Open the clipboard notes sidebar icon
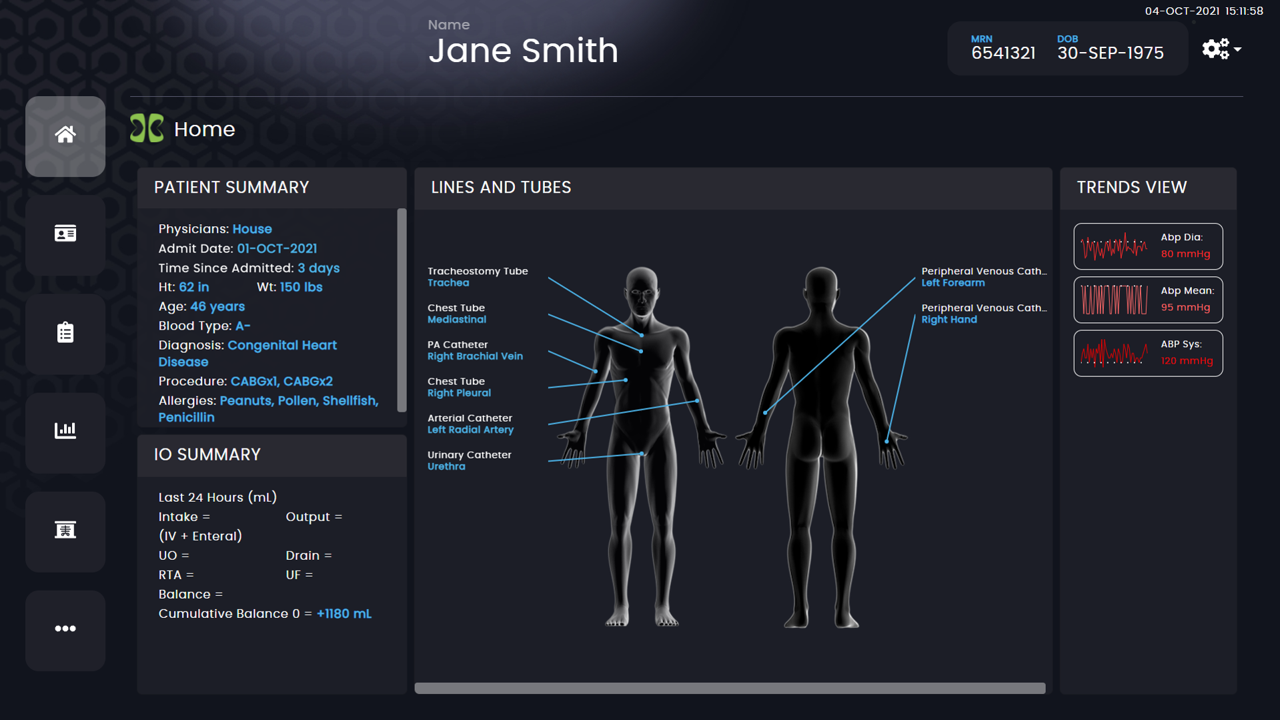The image size is (1280, 720). point(65,333)
